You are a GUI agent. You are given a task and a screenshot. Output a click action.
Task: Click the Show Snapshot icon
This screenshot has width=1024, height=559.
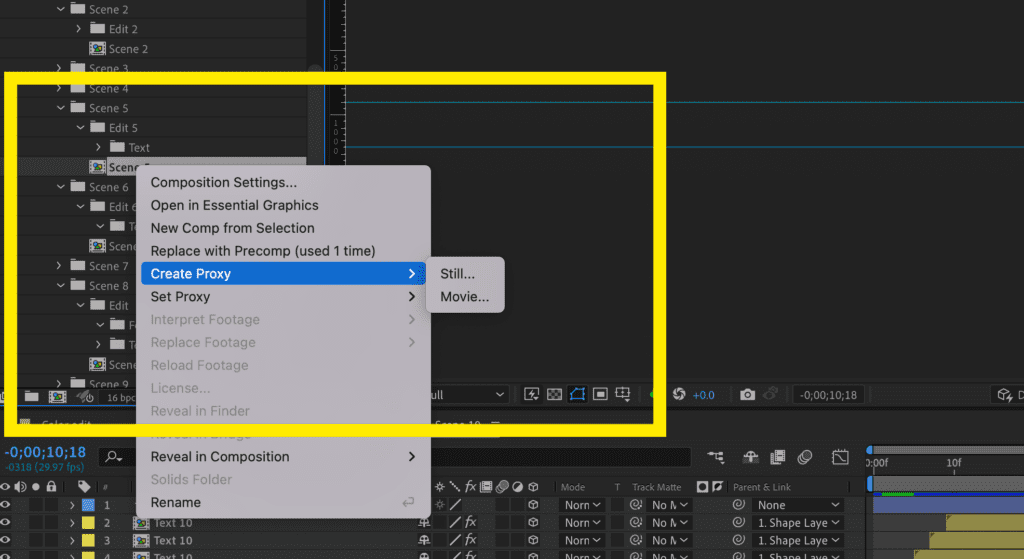click(771, 394)
